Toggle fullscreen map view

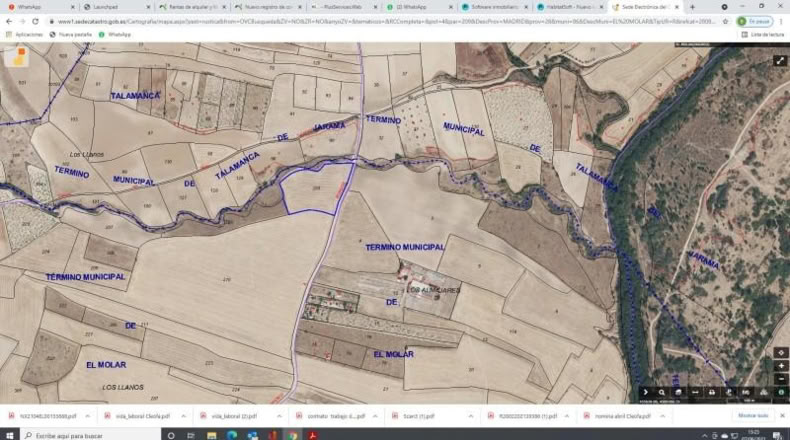point(780,61)
